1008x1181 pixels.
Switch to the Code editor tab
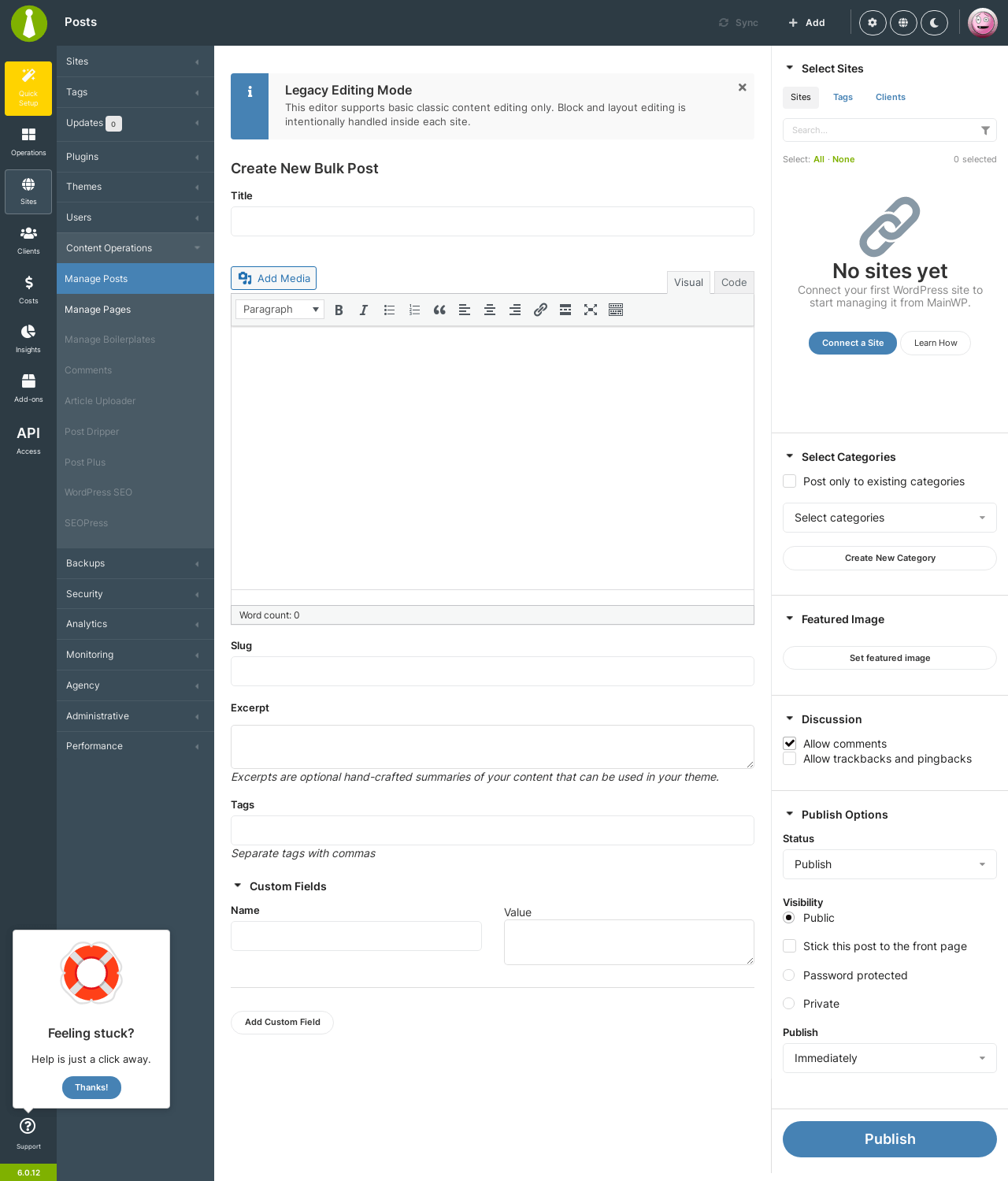pos(734,283)
